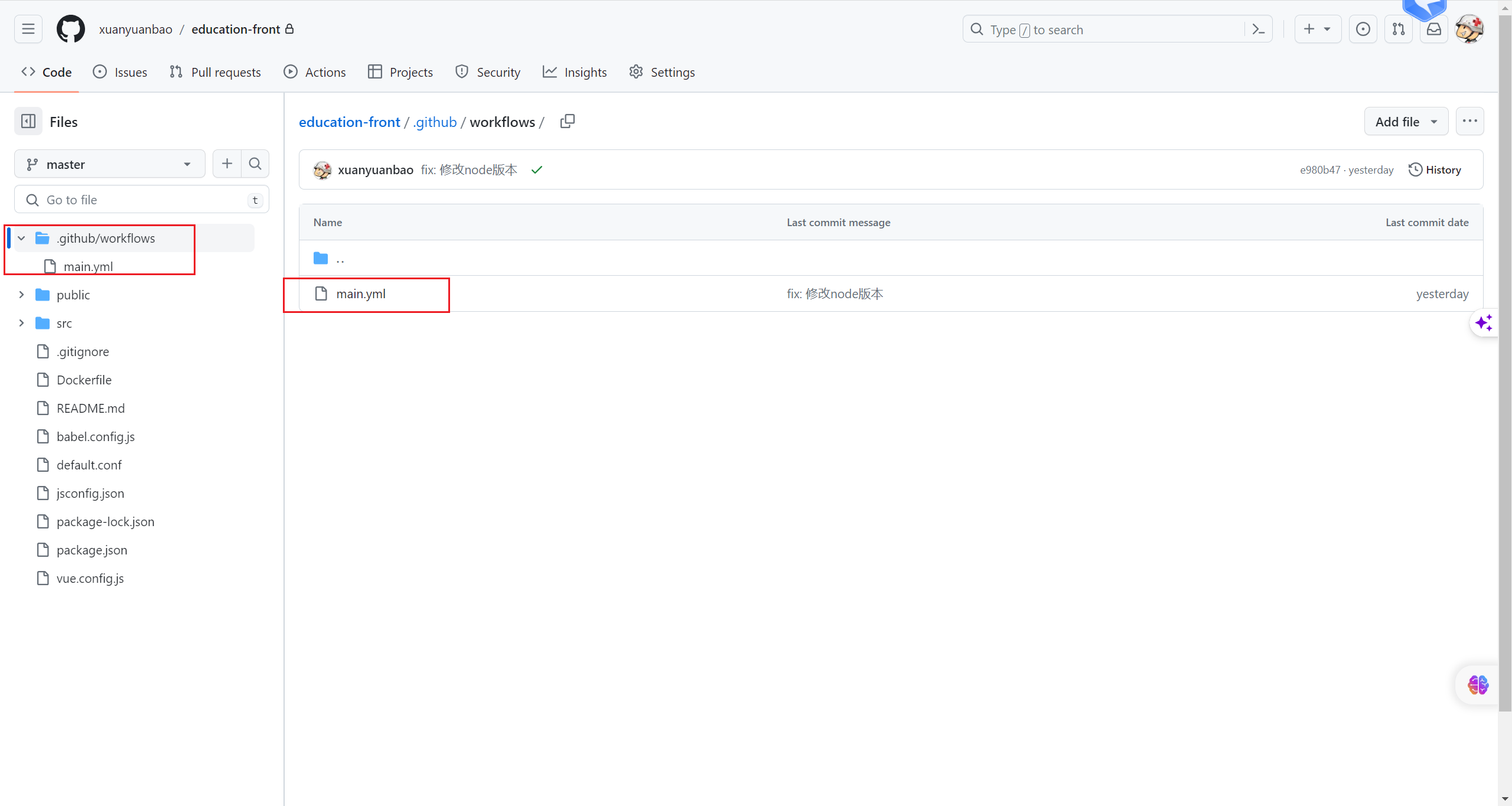
Task: Expand the public folder
Action: coord(21,295)
